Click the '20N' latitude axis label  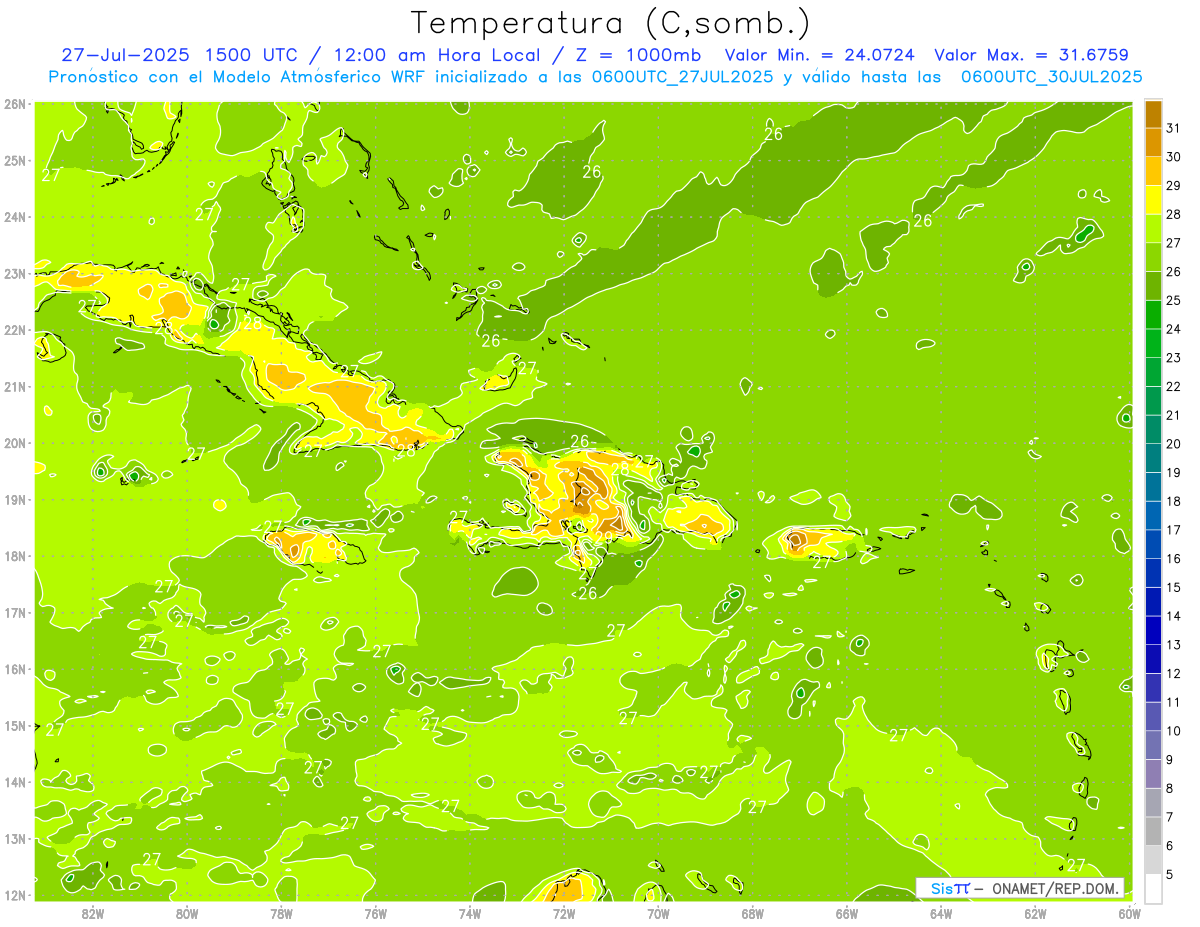coord(15,443)
